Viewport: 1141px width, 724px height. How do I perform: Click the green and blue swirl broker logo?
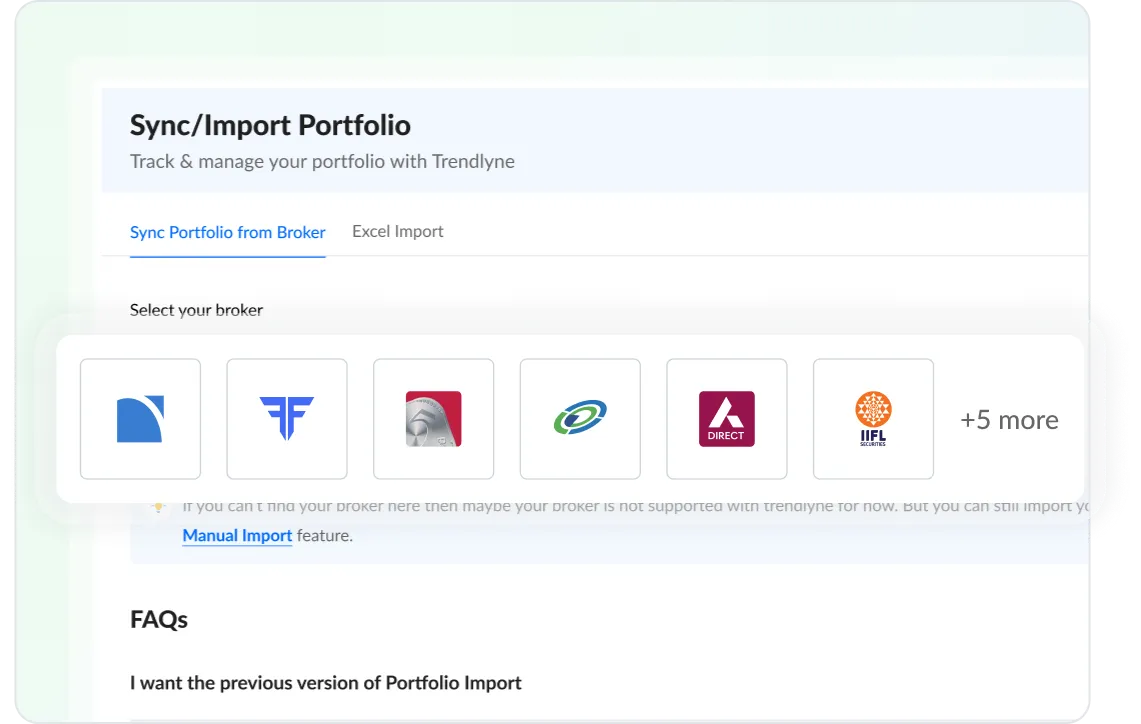[580, 418]
